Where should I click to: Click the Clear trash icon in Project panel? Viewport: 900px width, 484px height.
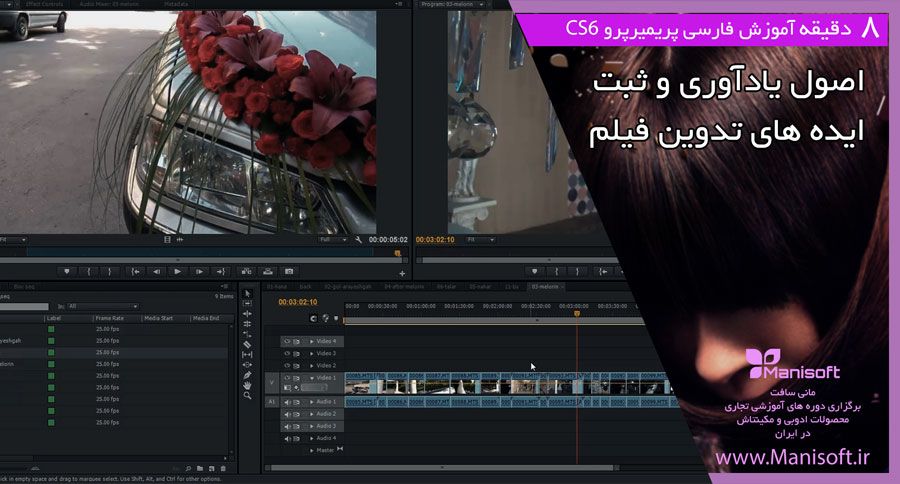[223, 468]
